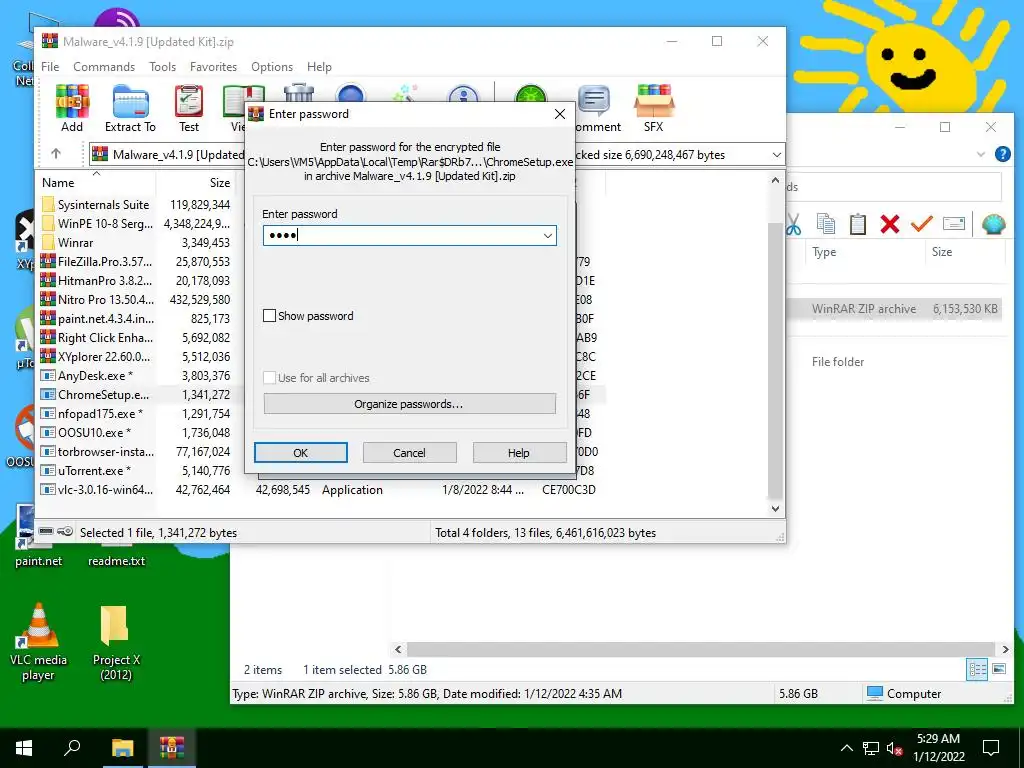Open WinRAR Help menu
This screenshot has height=768, width=1024.
tap(319, 67)
